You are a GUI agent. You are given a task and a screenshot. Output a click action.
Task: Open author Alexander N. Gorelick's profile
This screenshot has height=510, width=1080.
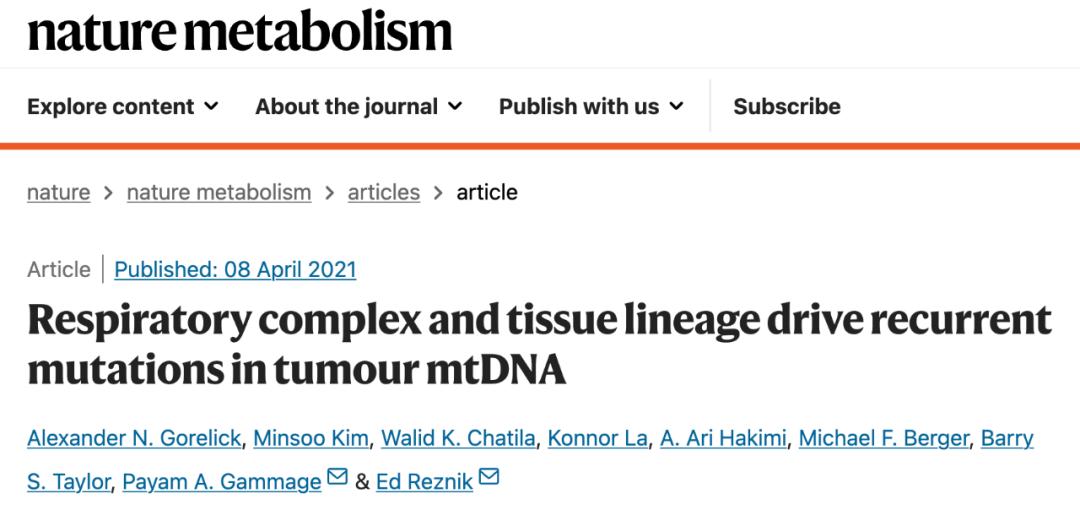coord(134,438)
